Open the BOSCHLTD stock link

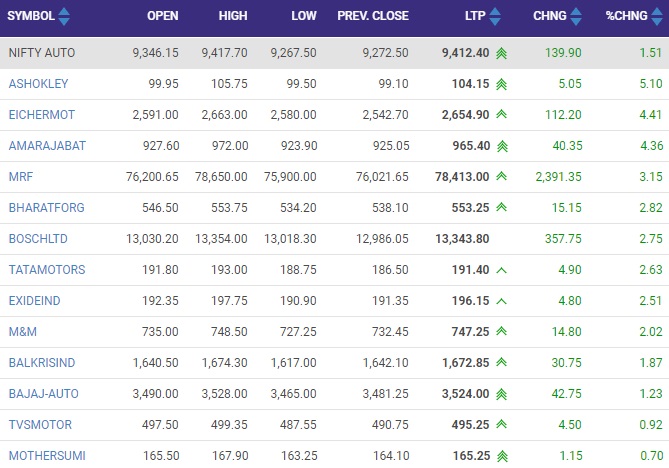point(38,239)
